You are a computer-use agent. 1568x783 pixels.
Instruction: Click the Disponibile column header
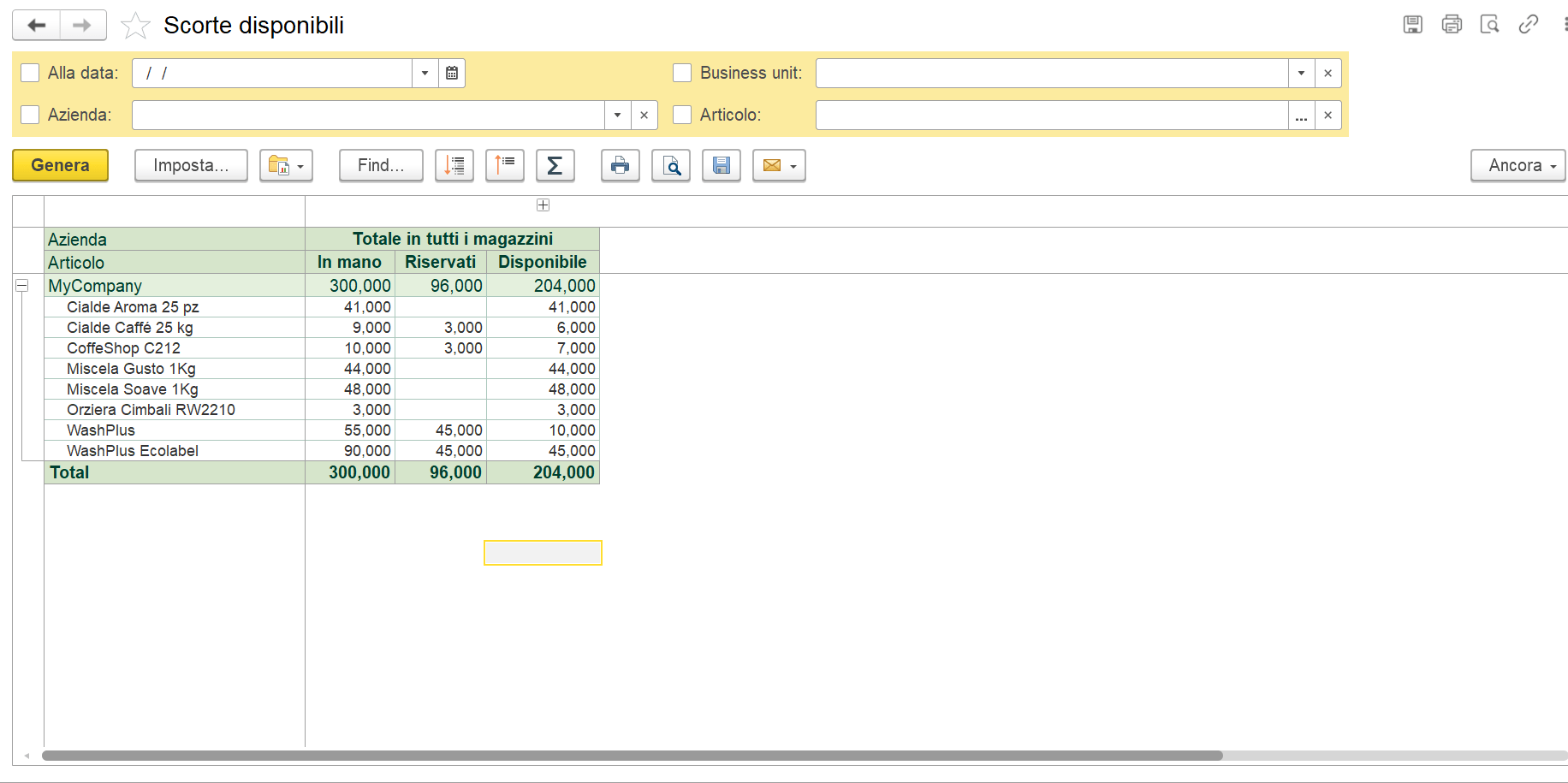pos(543,262)
